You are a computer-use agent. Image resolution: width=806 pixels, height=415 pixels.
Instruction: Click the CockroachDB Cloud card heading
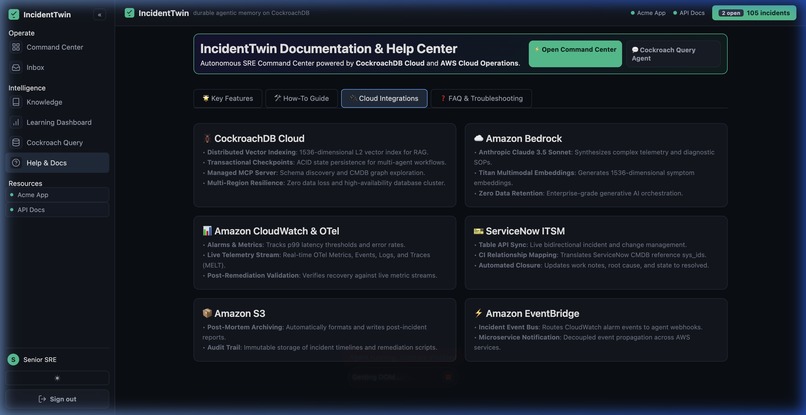tap(259, 138)
